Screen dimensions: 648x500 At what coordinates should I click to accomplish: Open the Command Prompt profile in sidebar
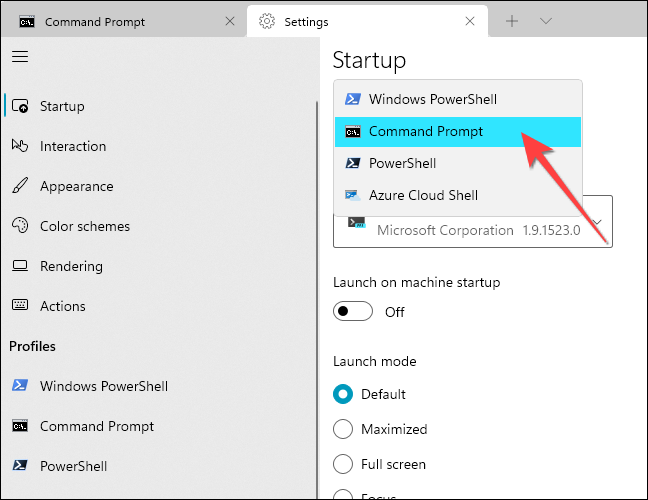pyautogui.click(x=96, y=426)
